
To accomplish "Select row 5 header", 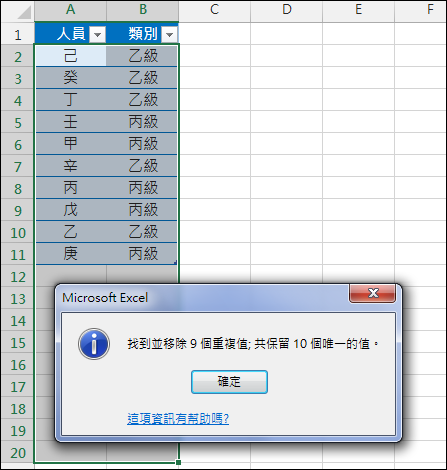I will [18, 122].
